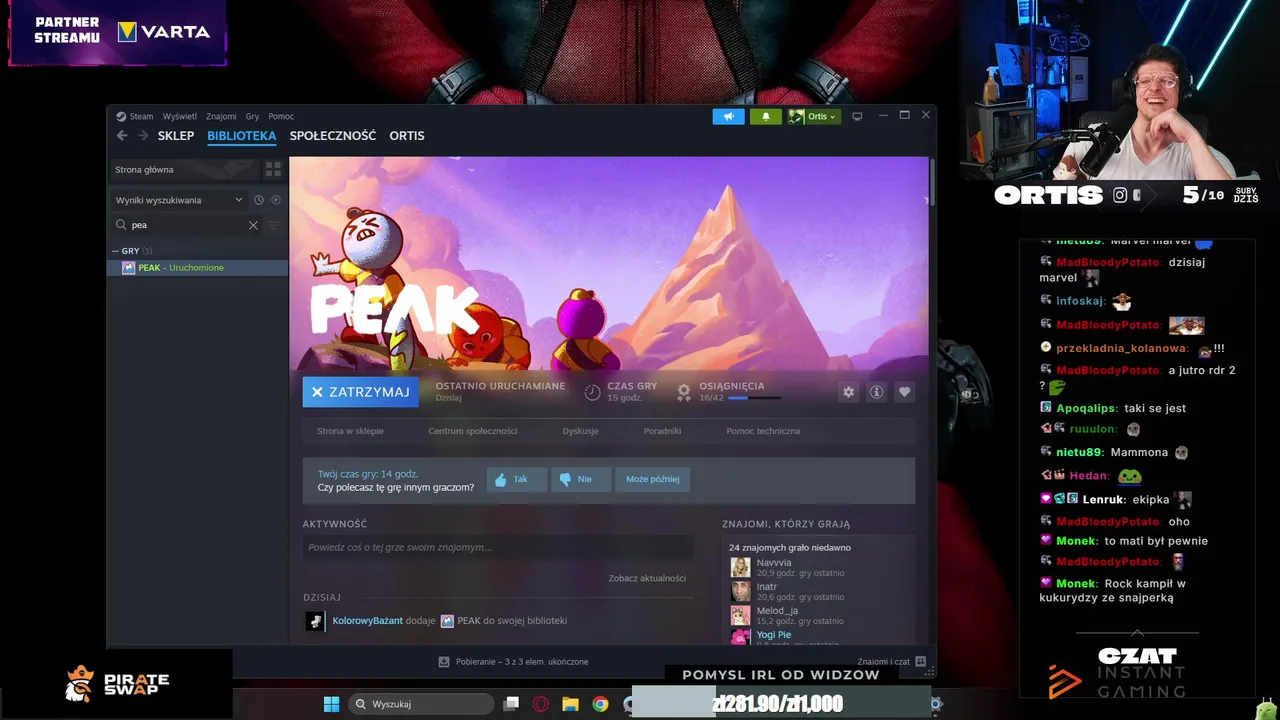Viewport: 1280px width, 720px height.
Task: Open Task View on the taskbar
Action: [511, 704]
